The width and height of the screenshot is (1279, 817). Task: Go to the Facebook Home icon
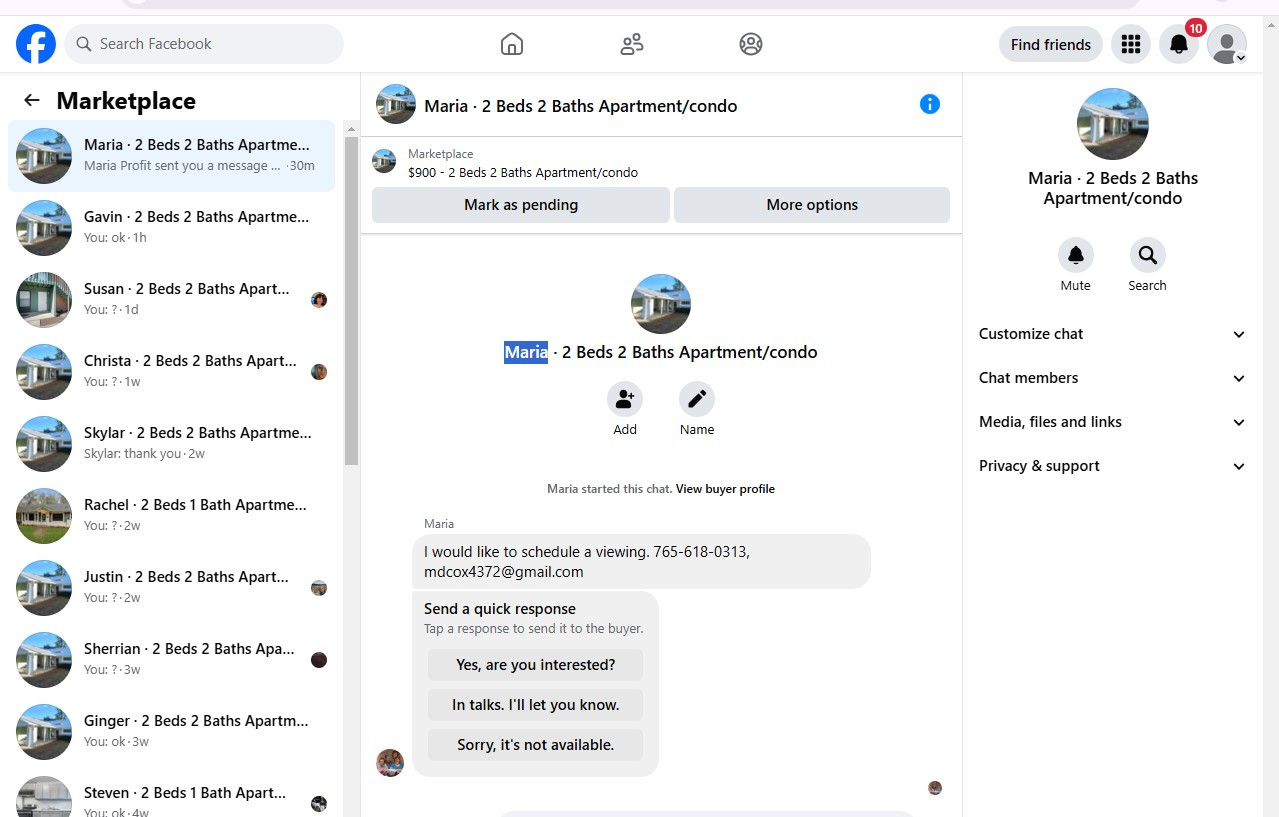point(512,44)
